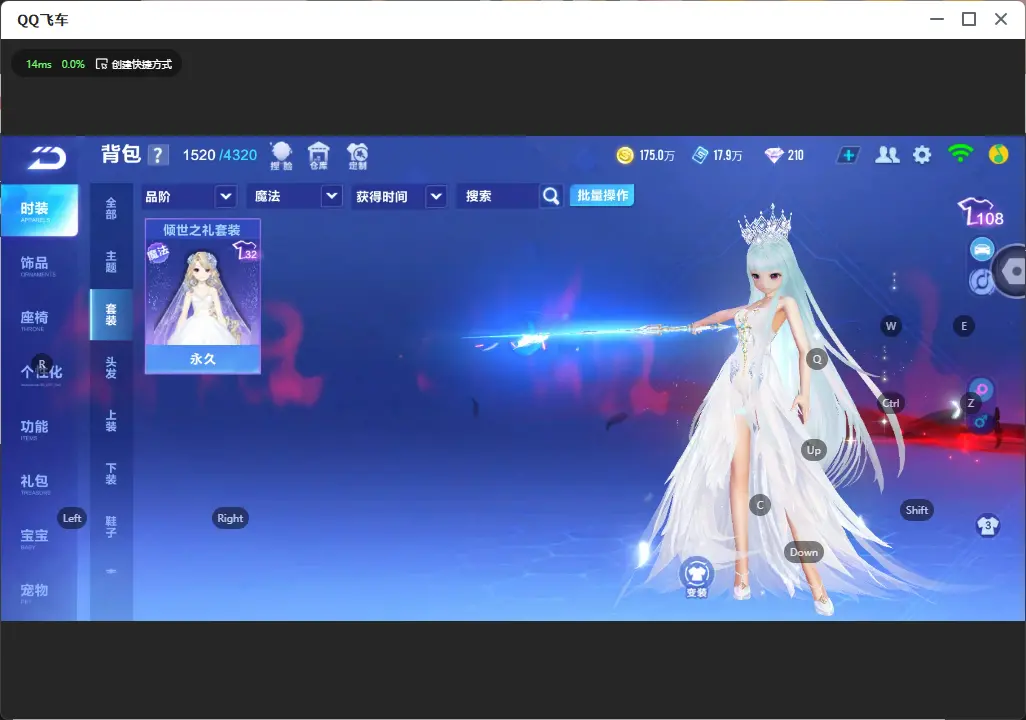Click the back arrow logo in top-left
The width and height of the screenshot is (1026, 720).
pyautogui.click(x=46, y=158)
